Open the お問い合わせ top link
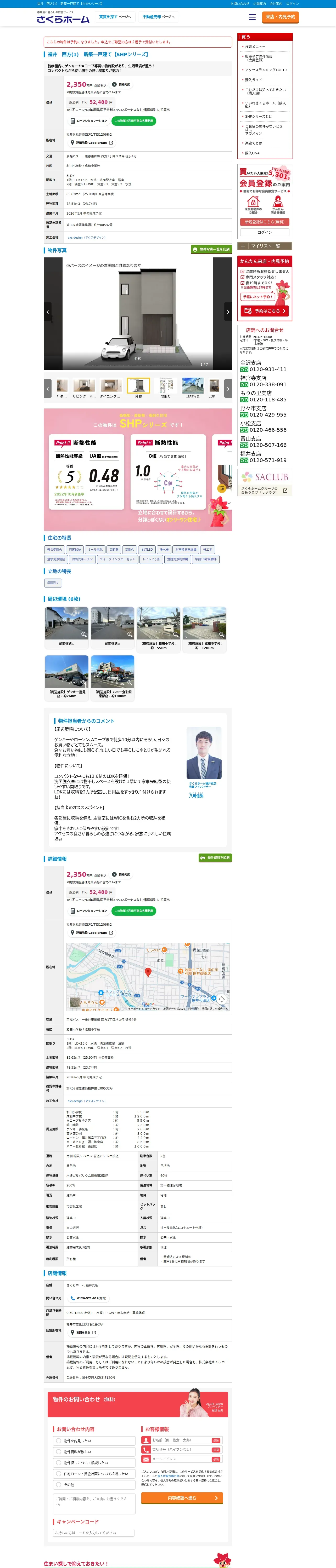The image size is (336, 1568). [240, 4]
